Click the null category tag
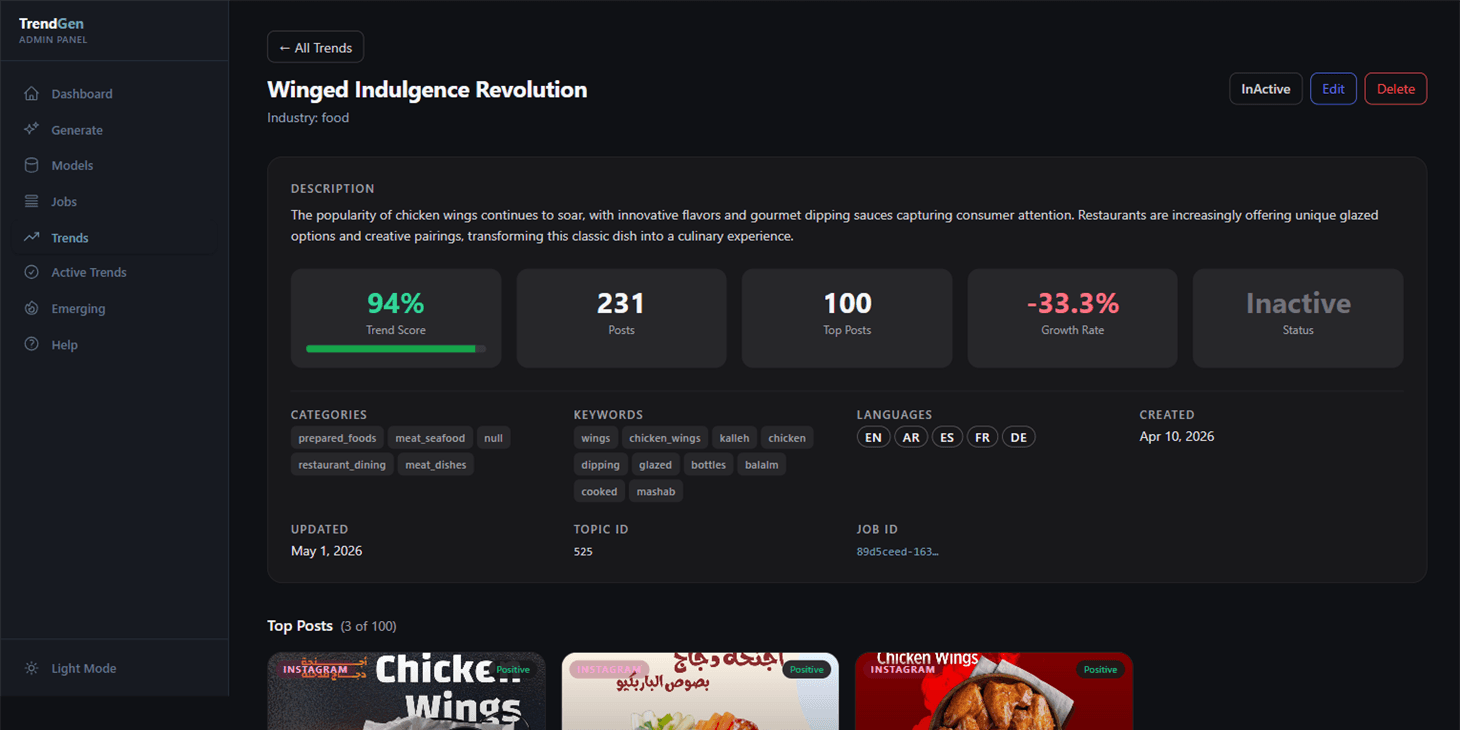The image size is (1460, 730). pyautogui.click(x=493, y=438)
